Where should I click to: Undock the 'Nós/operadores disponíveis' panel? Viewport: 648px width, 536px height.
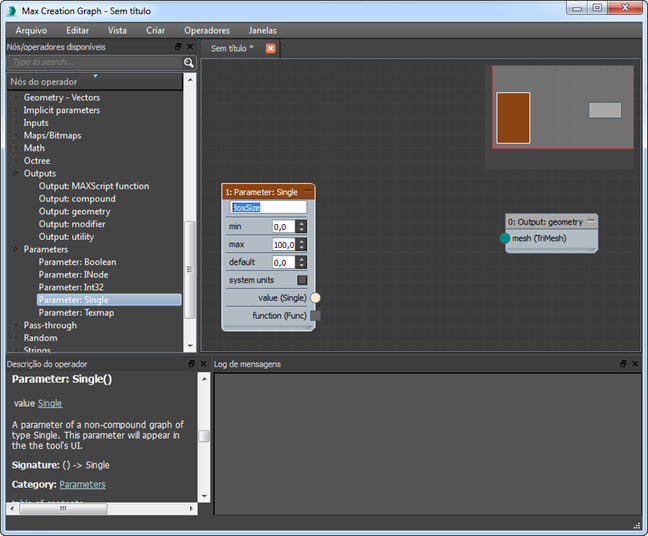point(179,47)
